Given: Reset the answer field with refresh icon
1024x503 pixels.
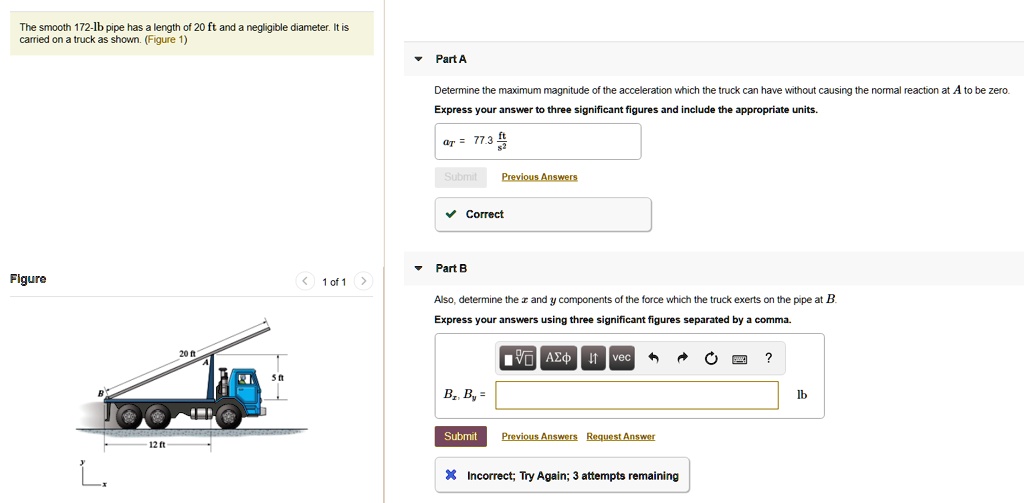Looking at the screenshot, I should 711,359.
